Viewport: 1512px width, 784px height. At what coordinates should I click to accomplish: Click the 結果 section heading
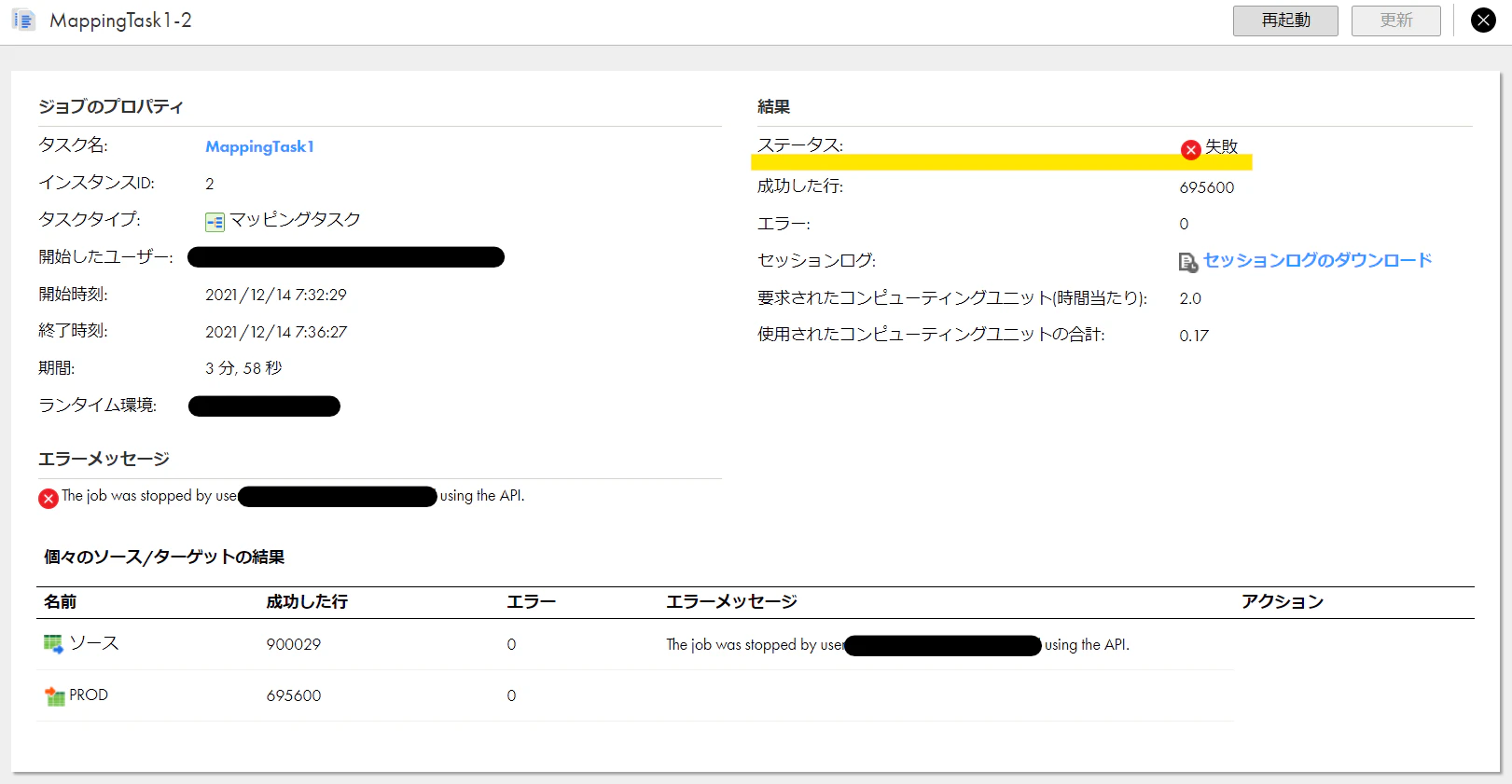(774, 106)
